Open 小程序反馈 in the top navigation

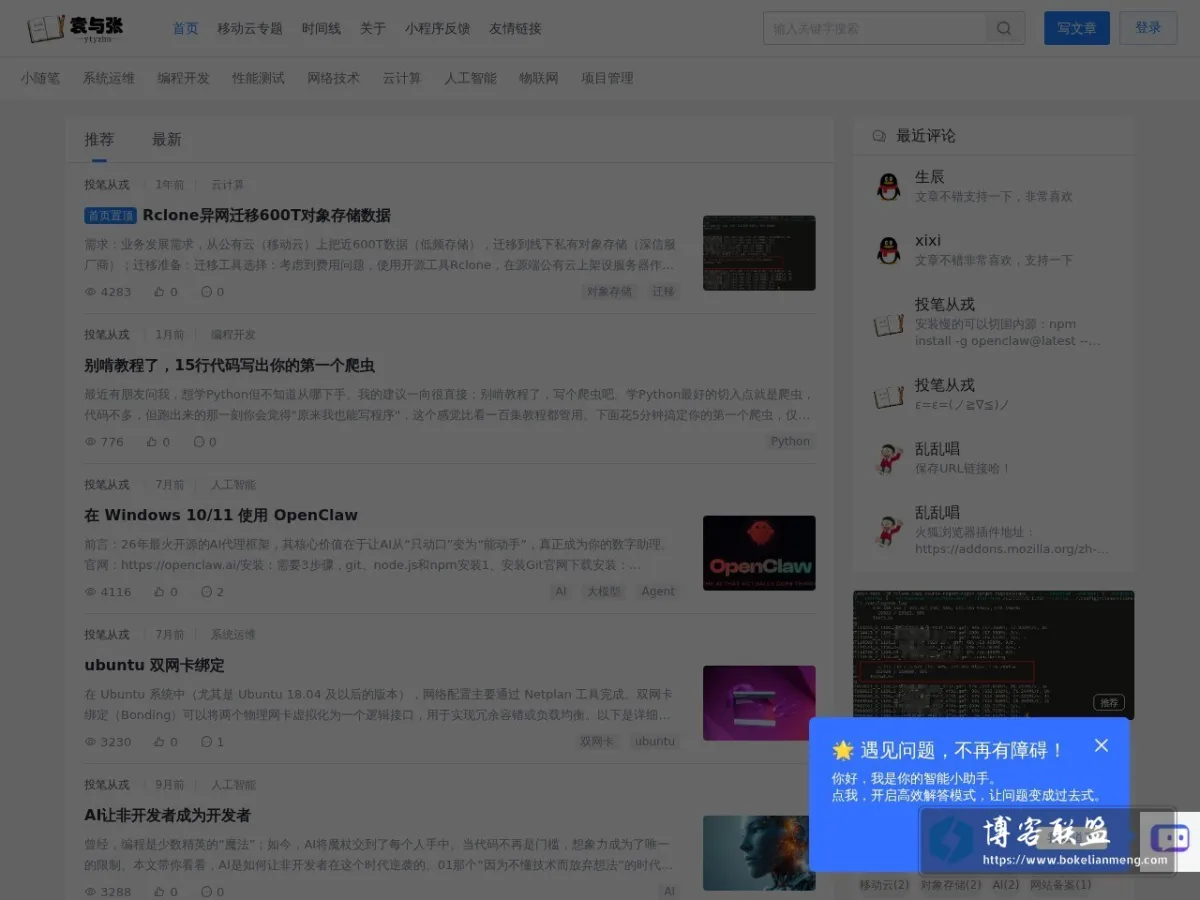click(x=437, y=28)
